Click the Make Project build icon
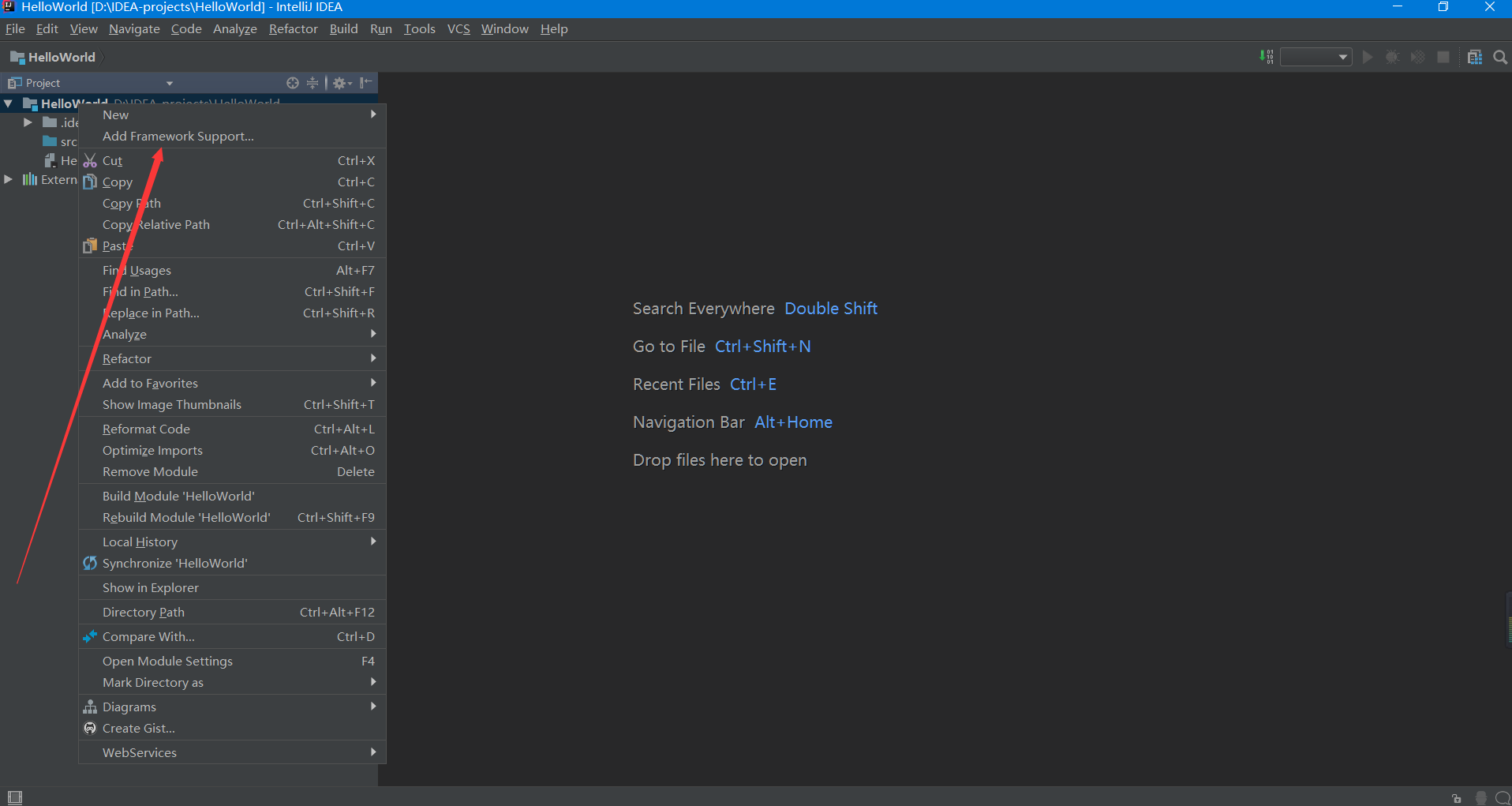The width and height of the screenshot is (1512, 806). [x=1267, y=57]
